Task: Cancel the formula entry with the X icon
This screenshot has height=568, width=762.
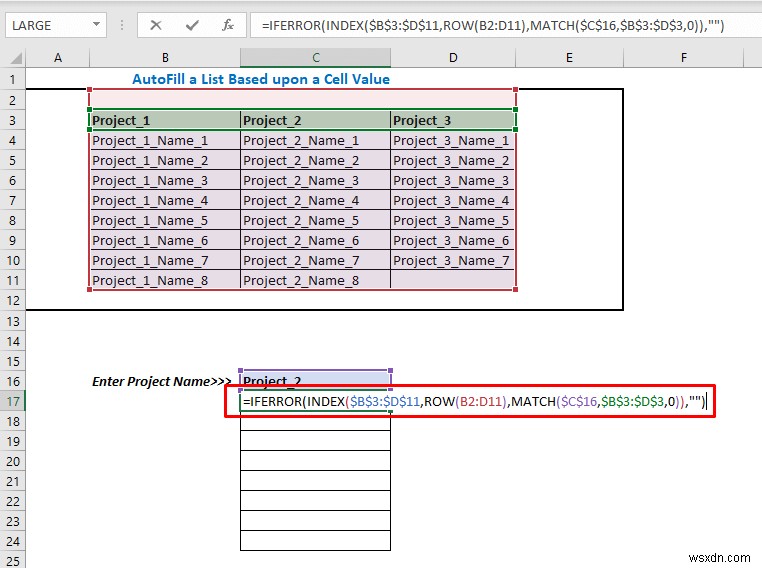Action: [156, 25]
